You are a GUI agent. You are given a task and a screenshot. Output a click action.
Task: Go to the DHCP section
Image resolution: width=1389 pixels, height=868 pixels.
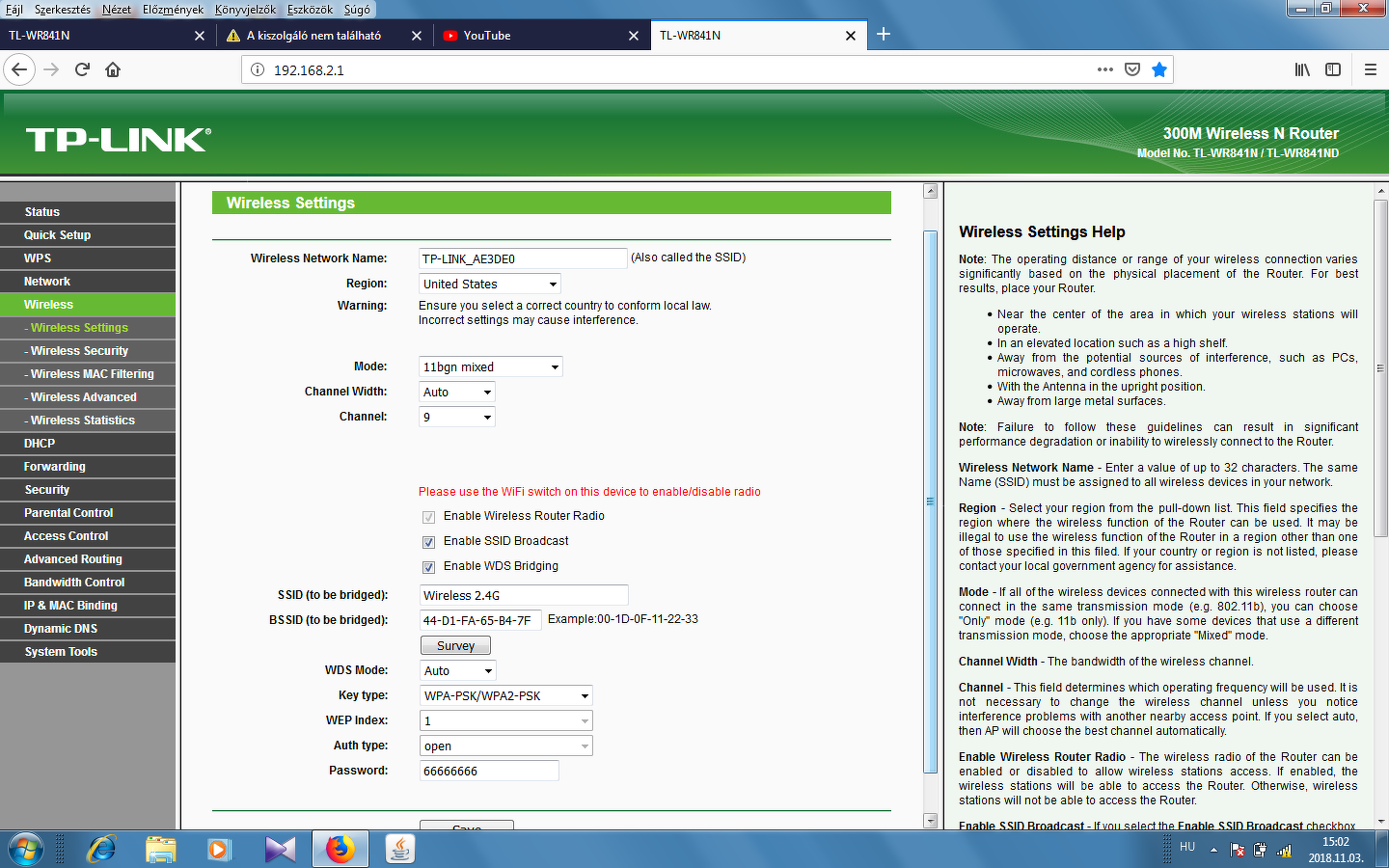[88, 444]
